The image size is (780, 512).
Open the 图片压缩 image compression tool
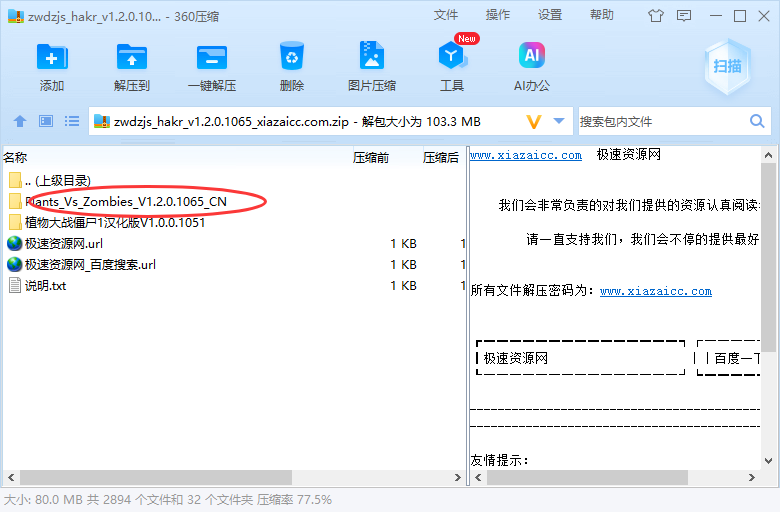pos(371,67)
